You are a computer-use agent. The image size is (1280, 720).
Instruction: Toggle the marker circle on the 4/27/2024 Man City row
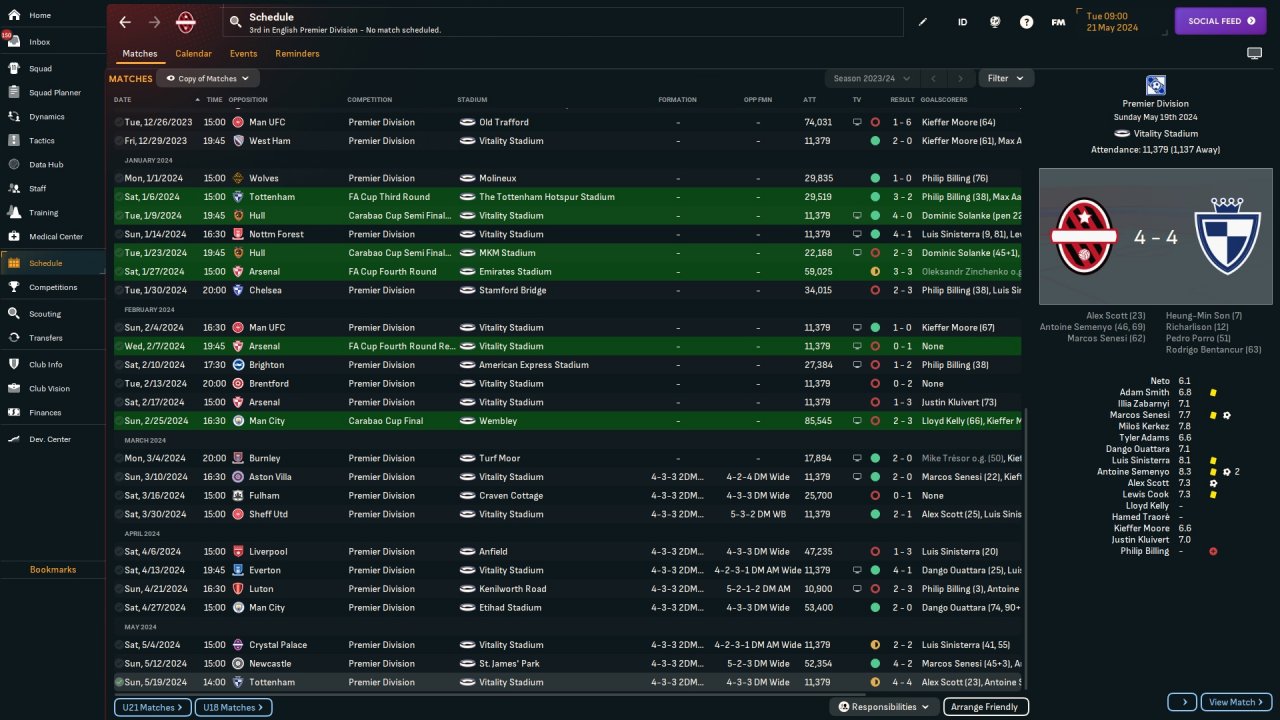(x=119, y=607)
